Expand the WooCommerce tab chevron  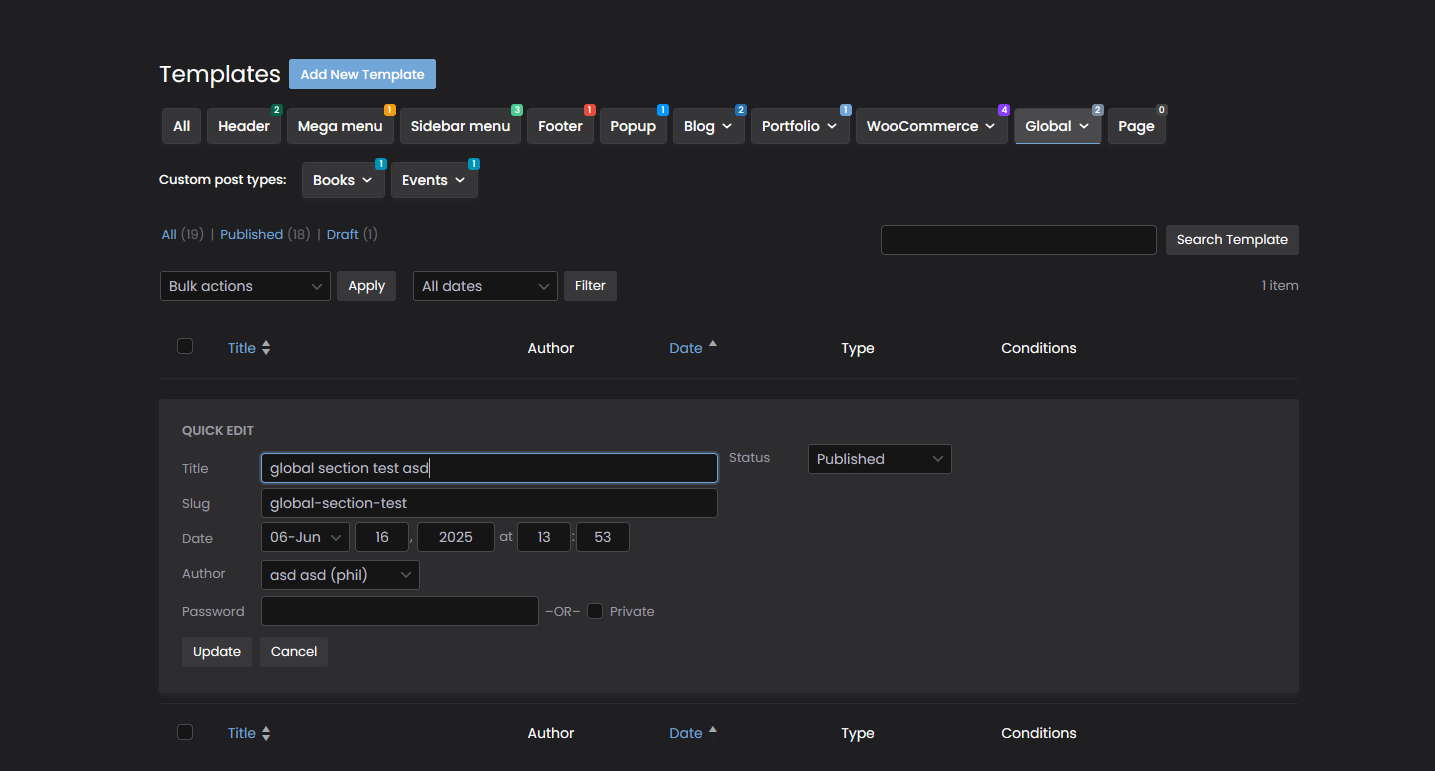tap(990, 126)
